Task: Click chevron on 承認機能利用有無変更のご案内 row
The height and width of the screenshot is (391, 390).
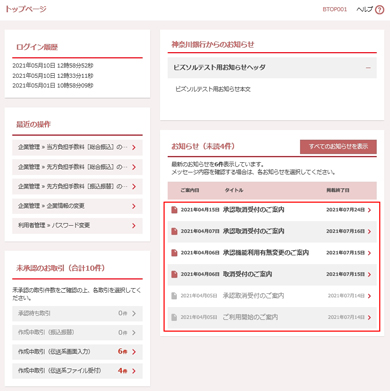Action: tap(369, 253)
